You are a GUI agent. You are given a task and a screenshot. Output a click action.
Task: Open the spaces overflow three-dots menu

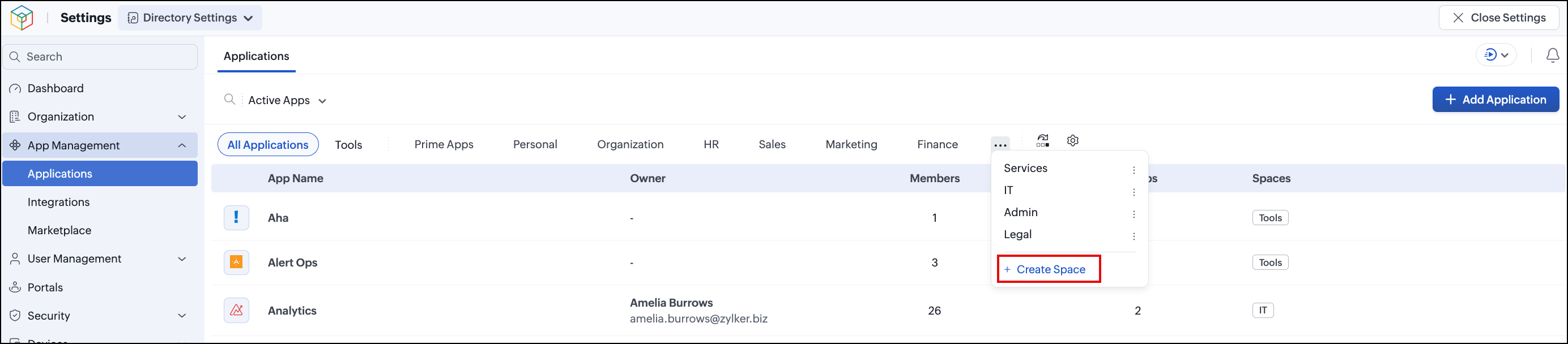pos(1000,145)
